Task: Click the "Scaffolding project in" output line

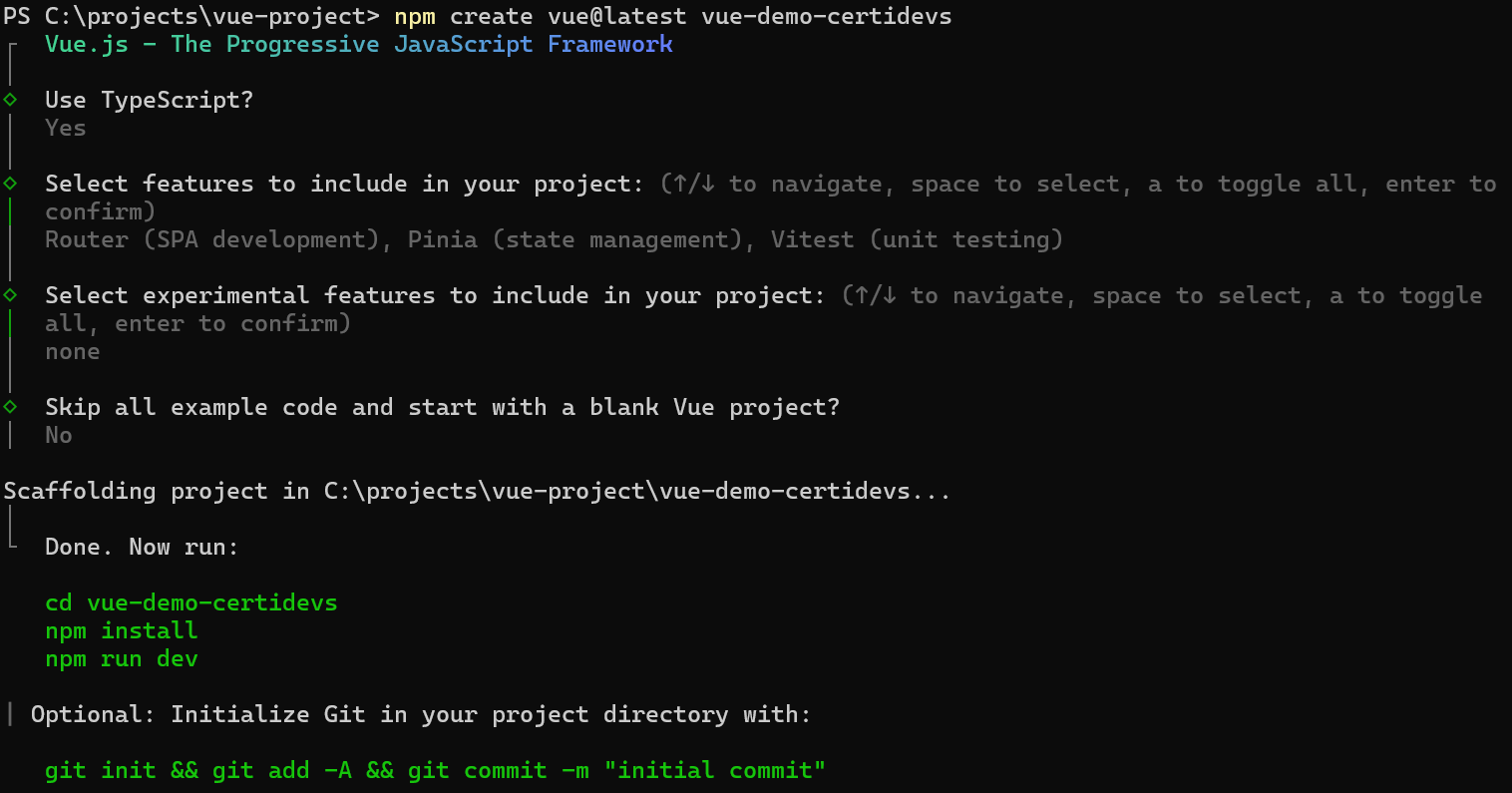Action: [477, 492]
